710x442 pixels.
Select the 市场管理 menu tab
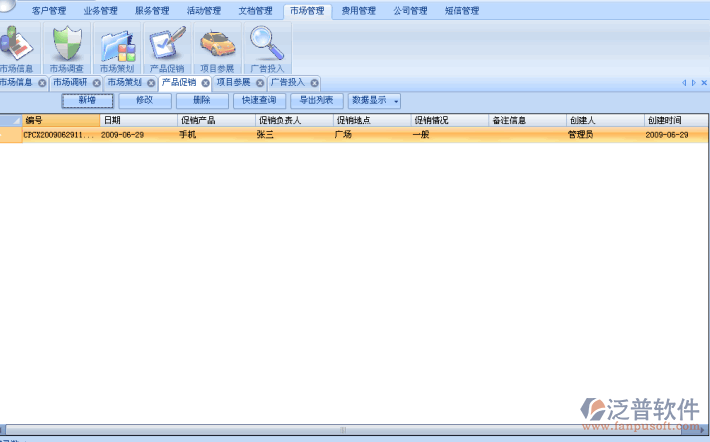pyautogui.click(x=307, y=11)
